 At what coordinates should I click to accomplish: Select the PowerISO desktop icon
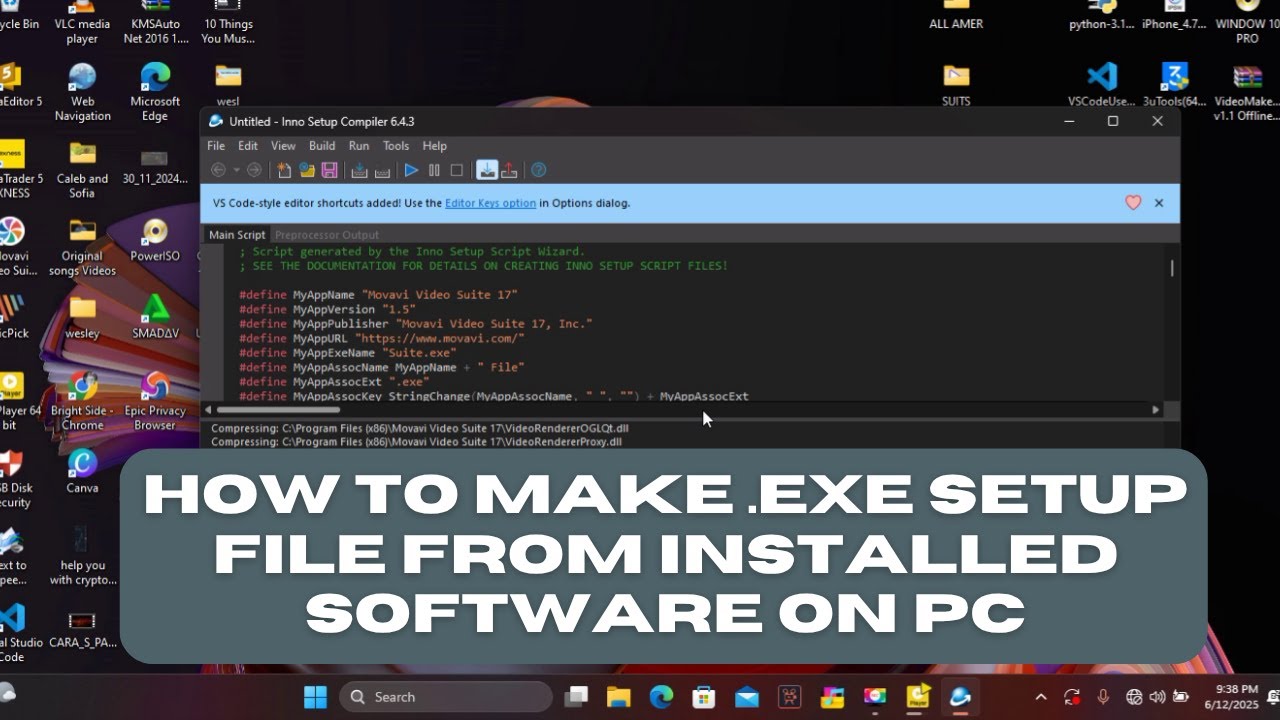[x=155, y=240]
